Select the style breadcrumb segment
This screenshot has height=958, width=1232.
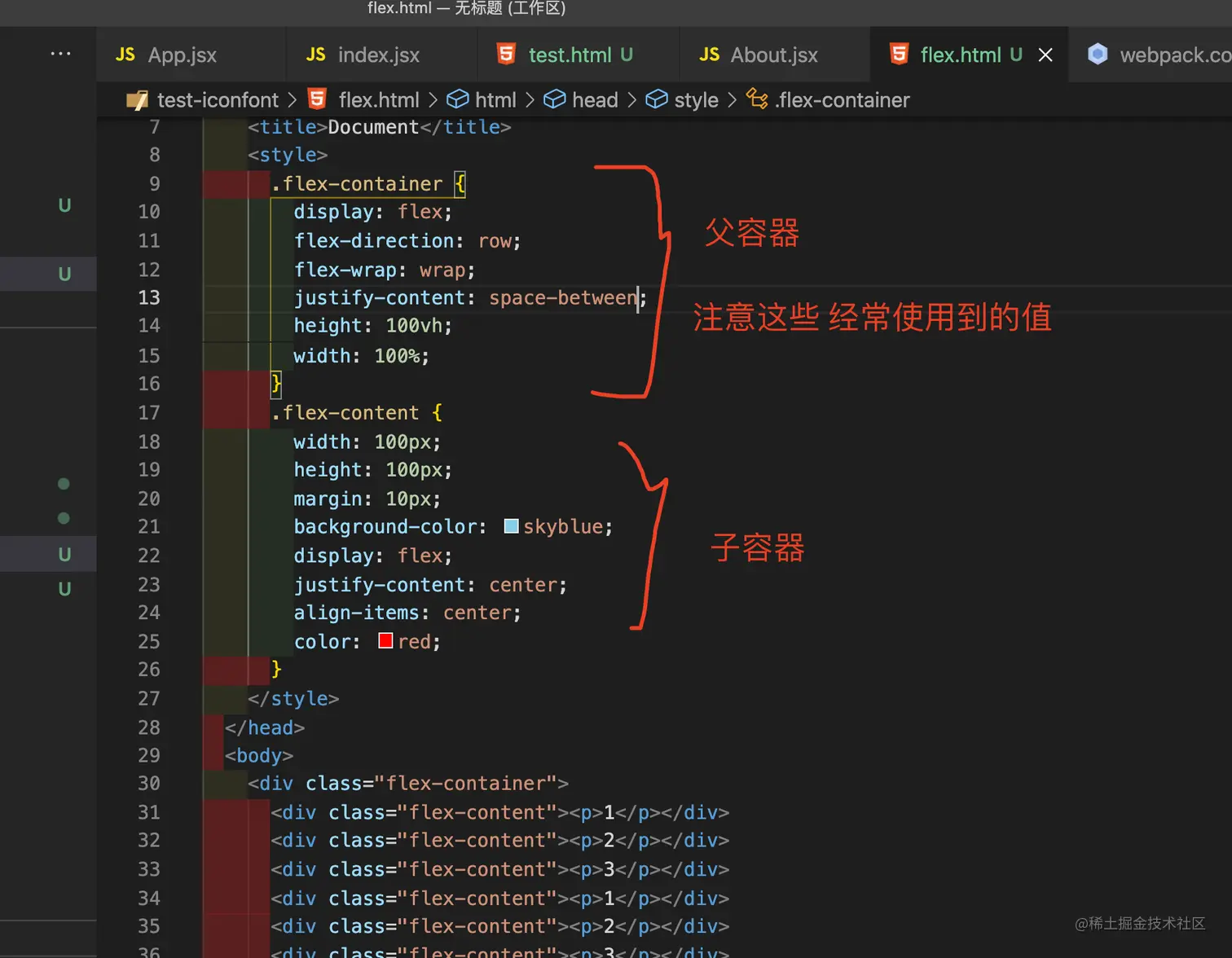click(x=696, y=100)
